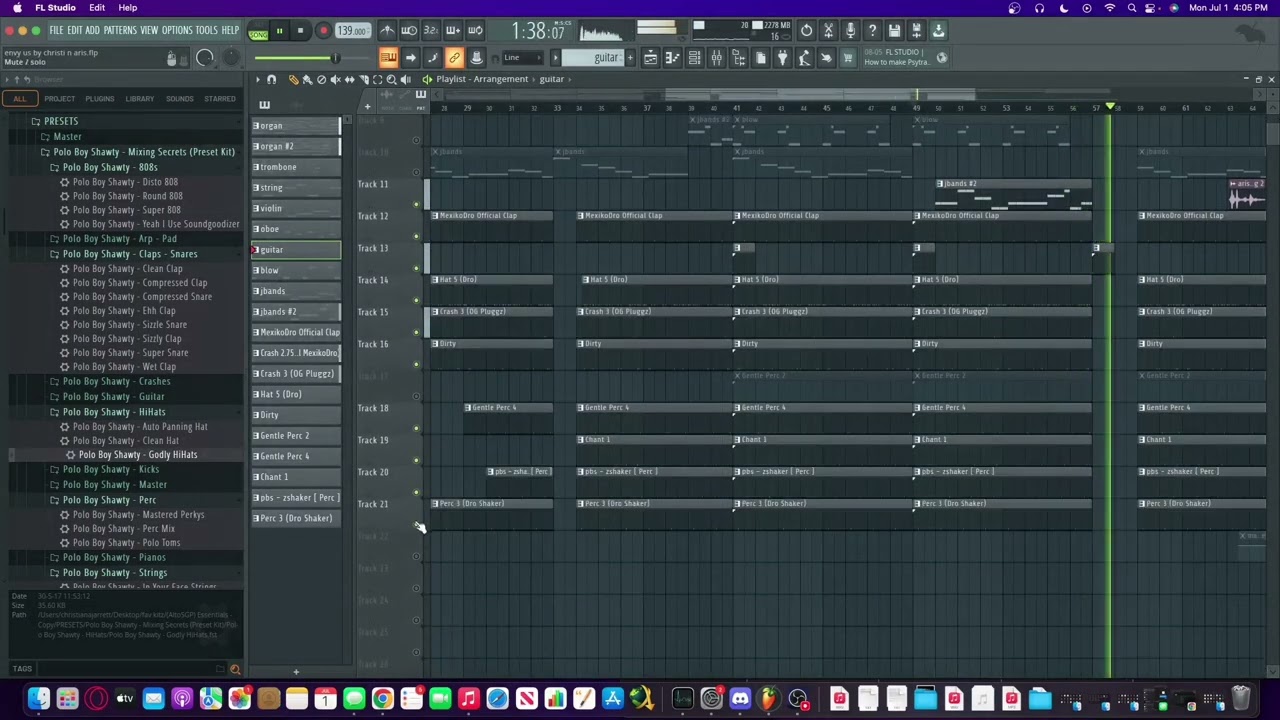This screenshot has height=720, width=1280.
Task: Select the Draw pencil tool in playlist toolbar
Action: point(293,79)
